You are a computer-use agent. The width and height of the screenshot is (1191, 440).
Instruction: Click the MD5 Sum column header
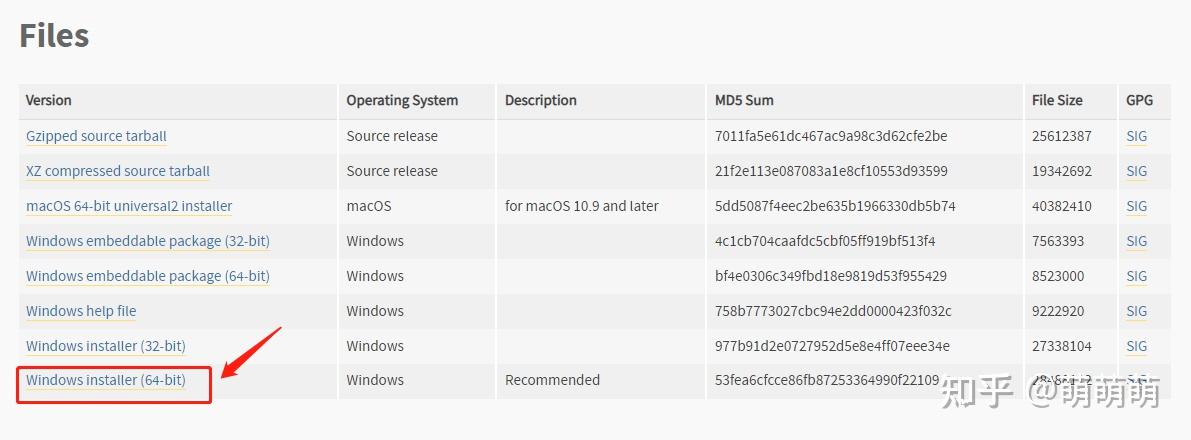pyautogui.click(x=744, y=100)
